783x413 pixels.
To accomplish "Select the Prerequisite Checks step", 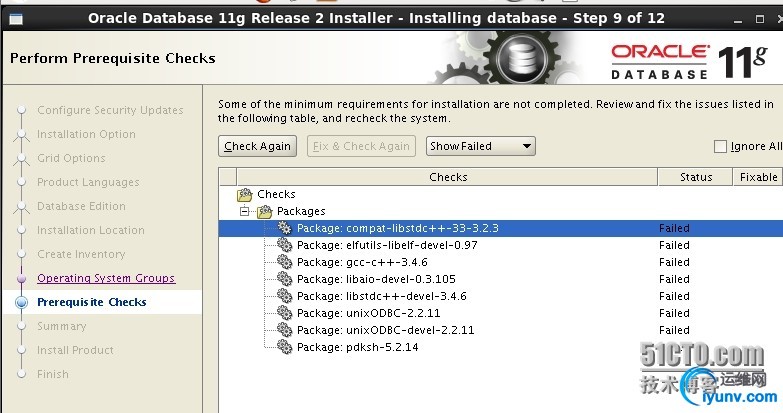I will click(92, 302).
